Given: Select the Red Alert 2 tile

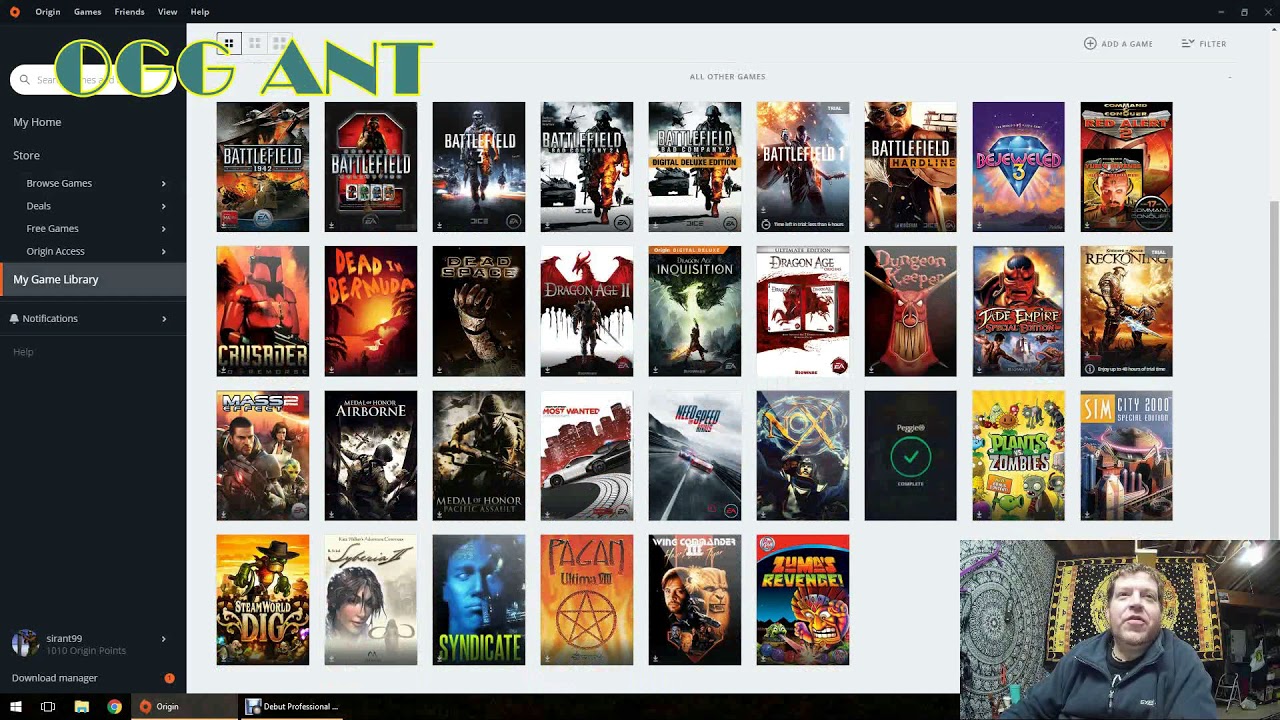Looking at the screenshot, I should 1127,167.
